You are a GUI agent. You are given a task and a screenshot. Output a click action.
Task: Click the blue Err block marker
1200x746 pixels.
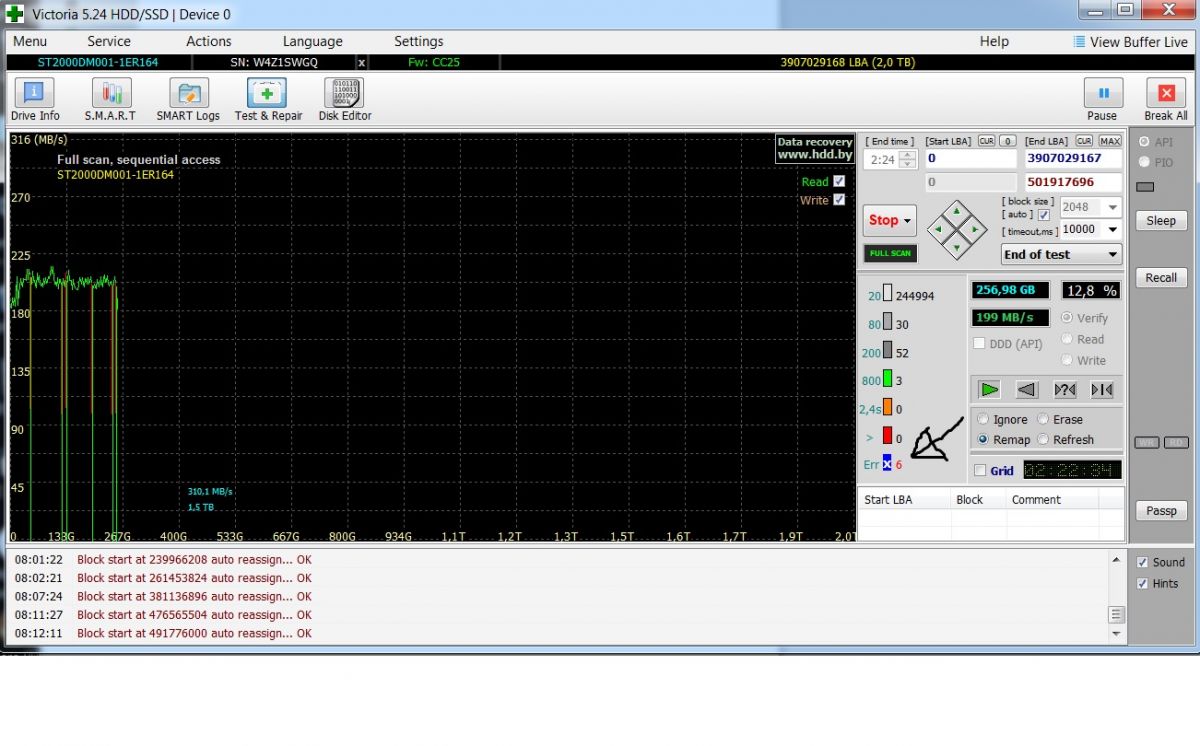(887, 464)
